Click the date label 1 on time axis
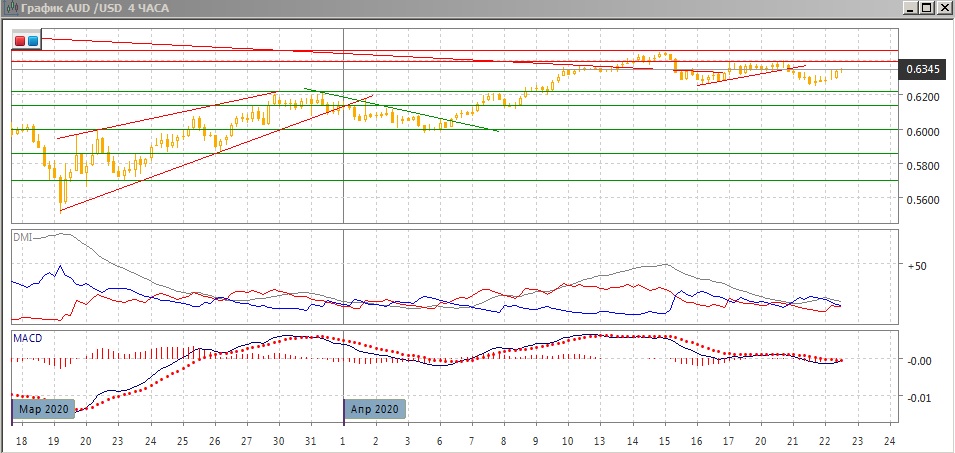Image resolution: width=955 pixels, height=453 pixels. click(343, 441)
